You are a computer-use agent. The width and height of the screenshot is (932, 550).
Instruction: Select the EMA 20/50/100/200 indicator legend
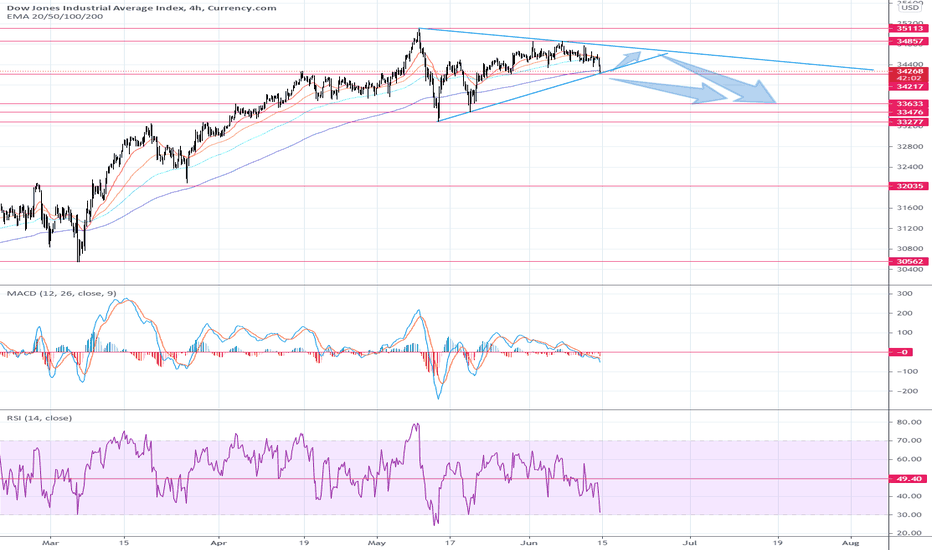click(55, 17)
